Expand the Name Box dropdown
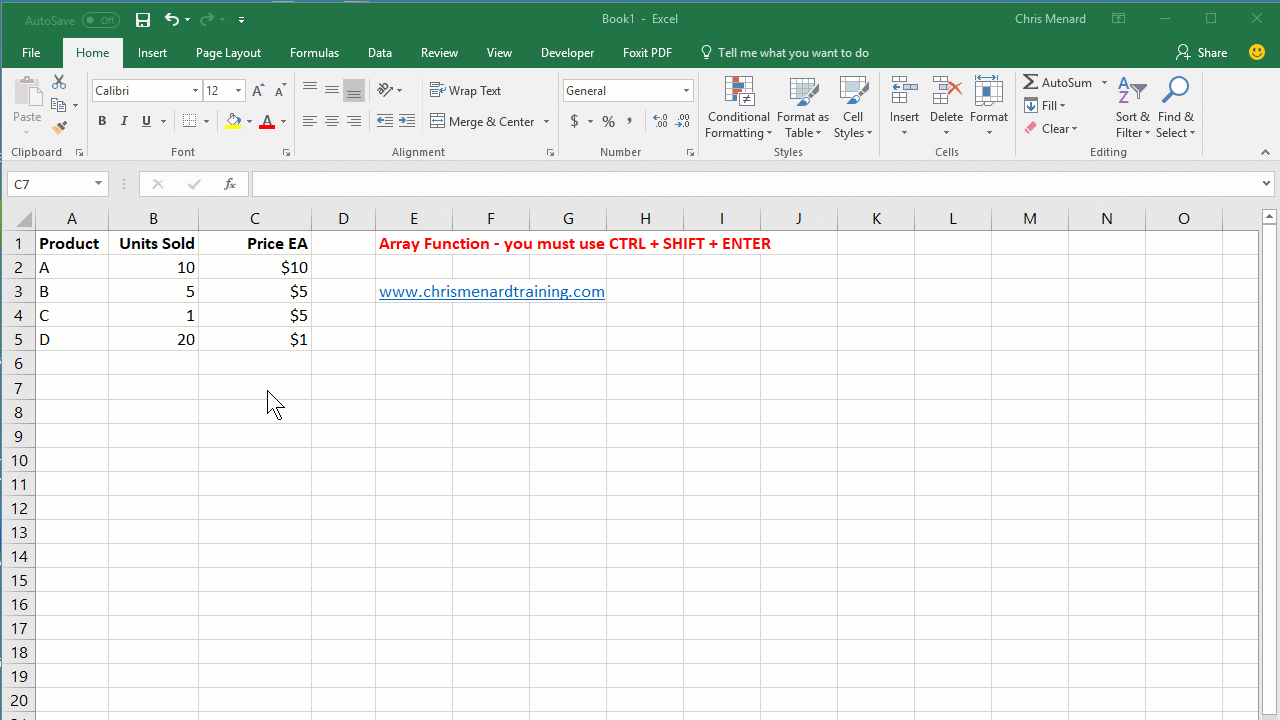 98,184
